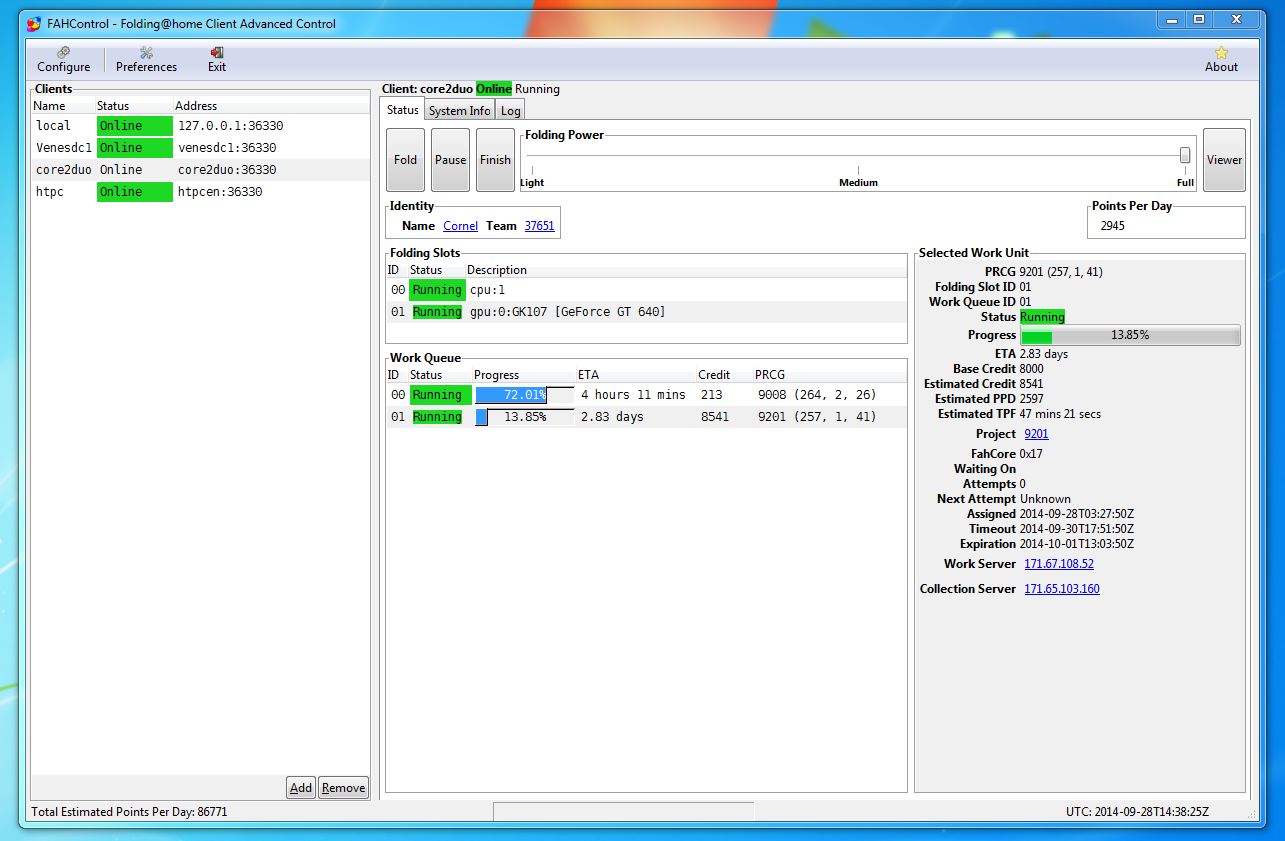Select work queue row 9201 (257, 1, 41)
The width and height of the screenshot is (1285, 841).
[646, 417]
